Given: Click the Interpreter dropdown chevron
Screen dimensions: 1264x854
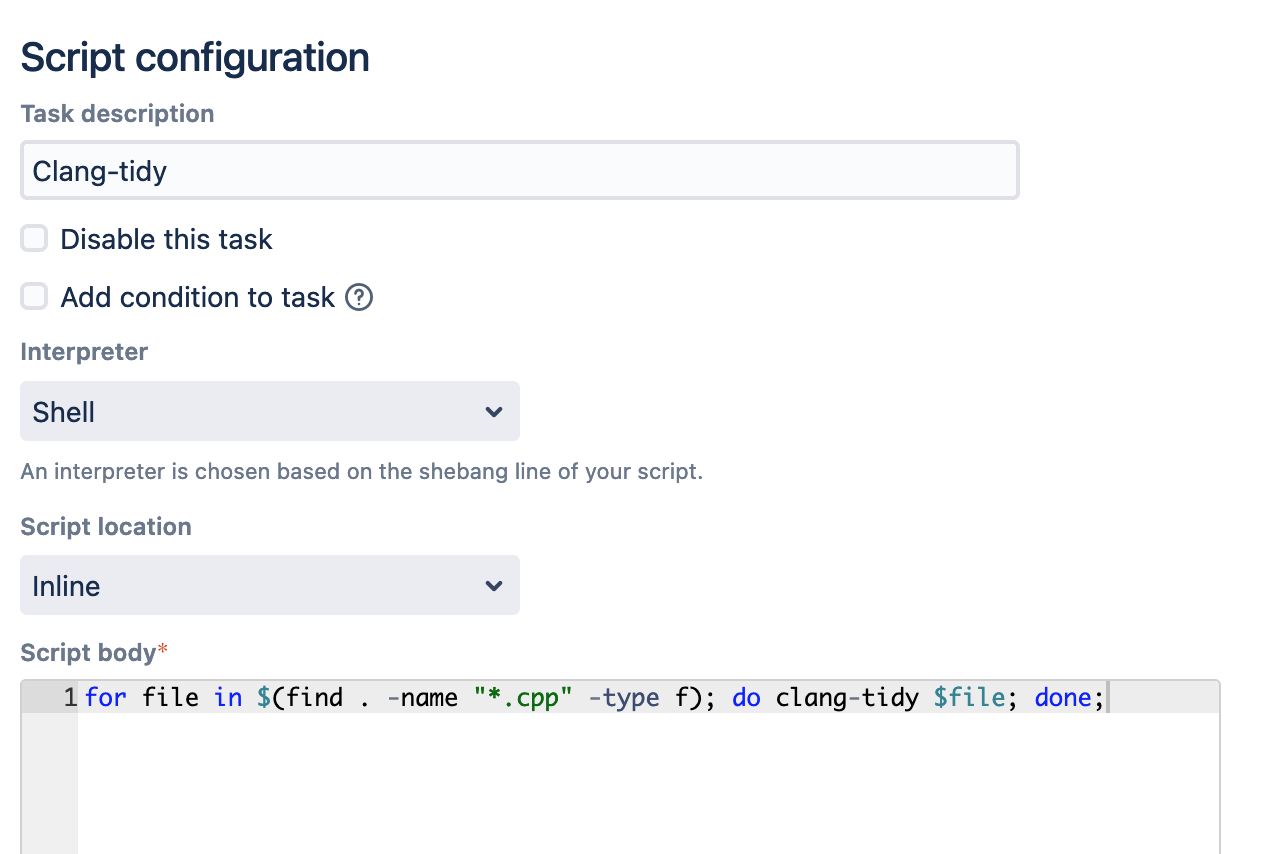Looking at the screenshot, I should pos(493,411).
